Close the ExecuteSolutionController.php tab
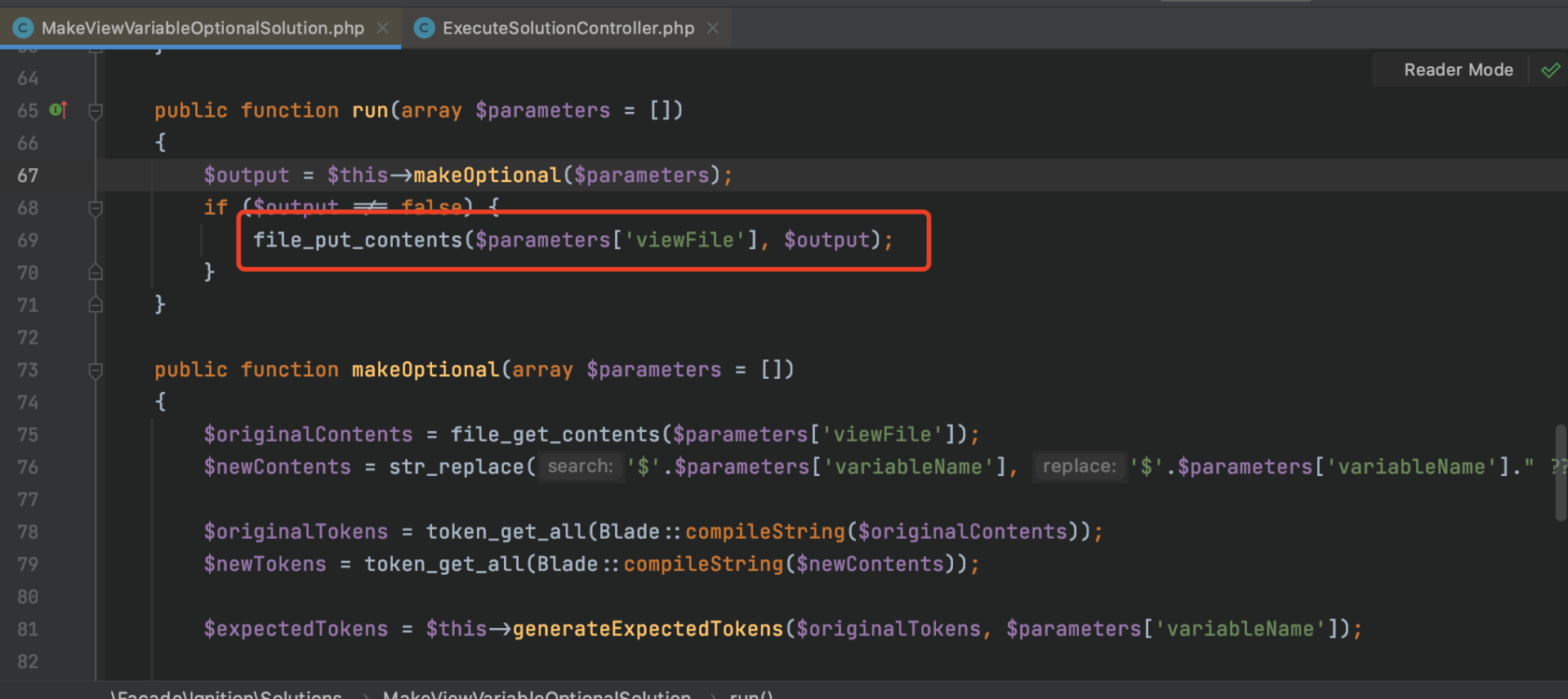This screenshot has width=1568, height=699. (713, 28)
